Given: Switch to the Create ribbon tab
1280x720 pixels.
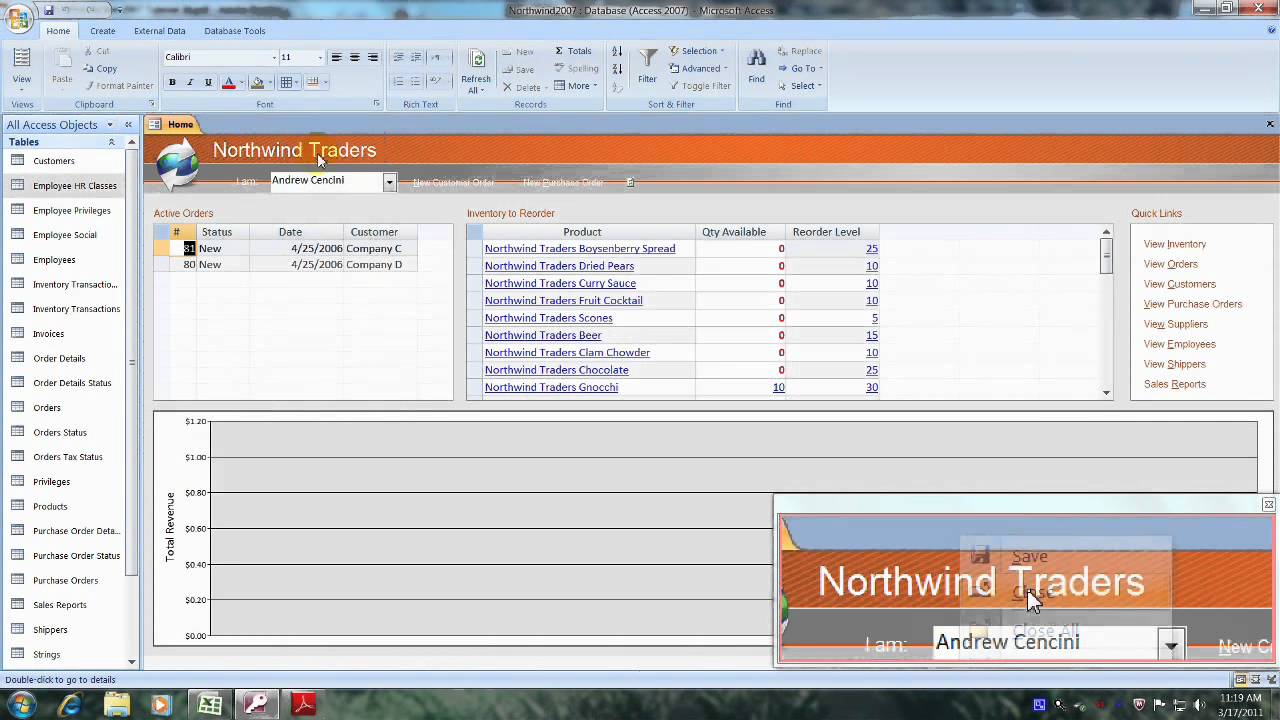Looking at the screenshot, I should click(102, 31).
